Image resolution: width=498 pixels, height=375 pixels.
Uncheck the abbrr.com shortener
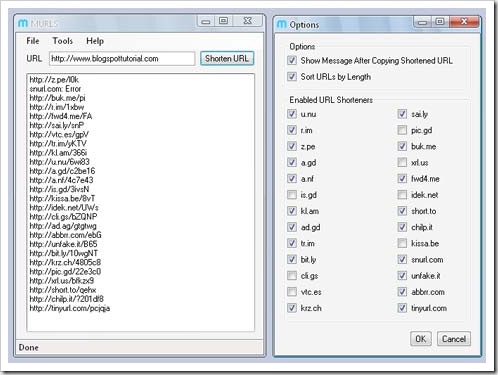point(402,292)
